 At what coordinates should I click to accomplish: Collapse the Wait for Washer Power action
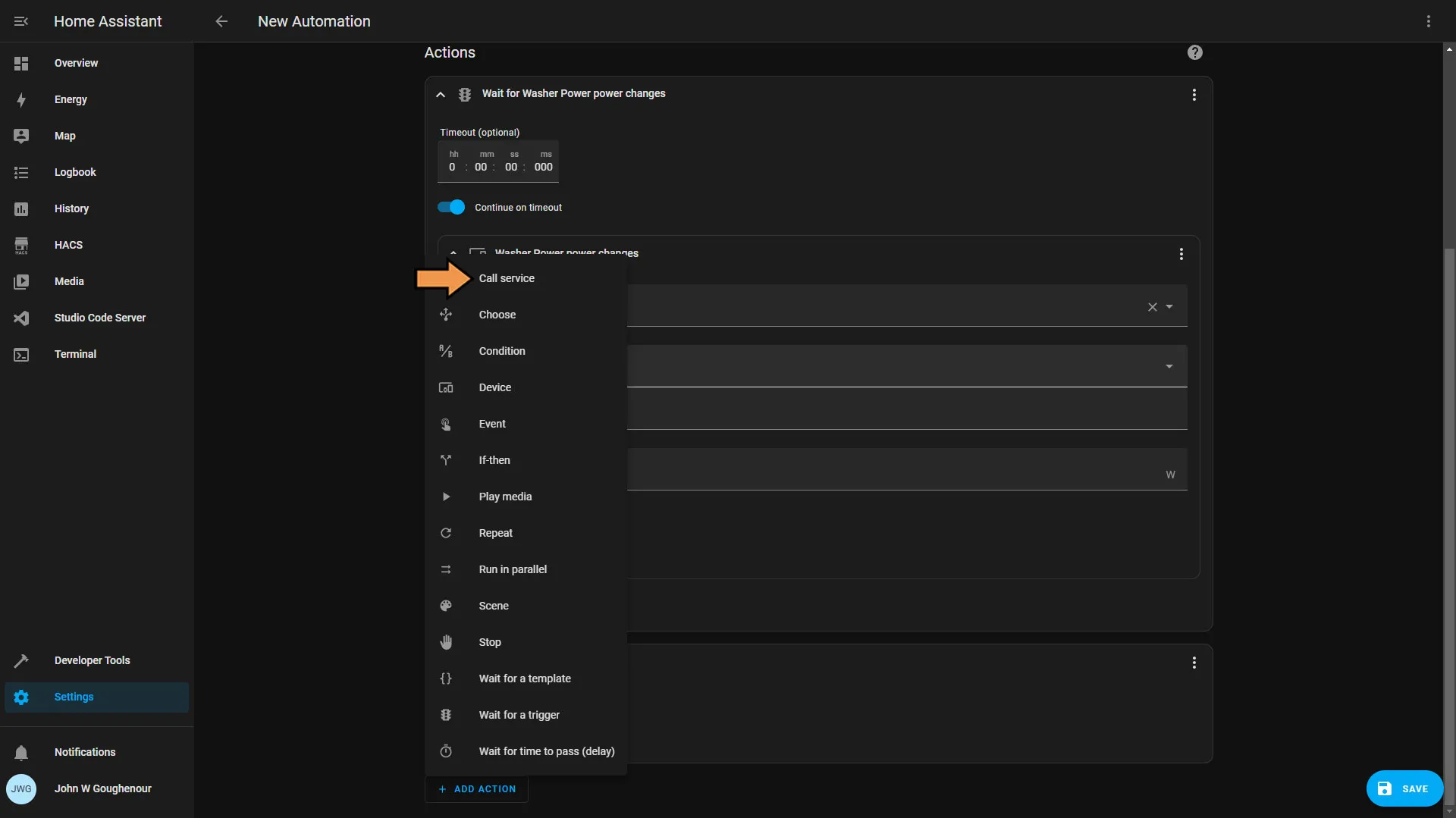point(441,95)
